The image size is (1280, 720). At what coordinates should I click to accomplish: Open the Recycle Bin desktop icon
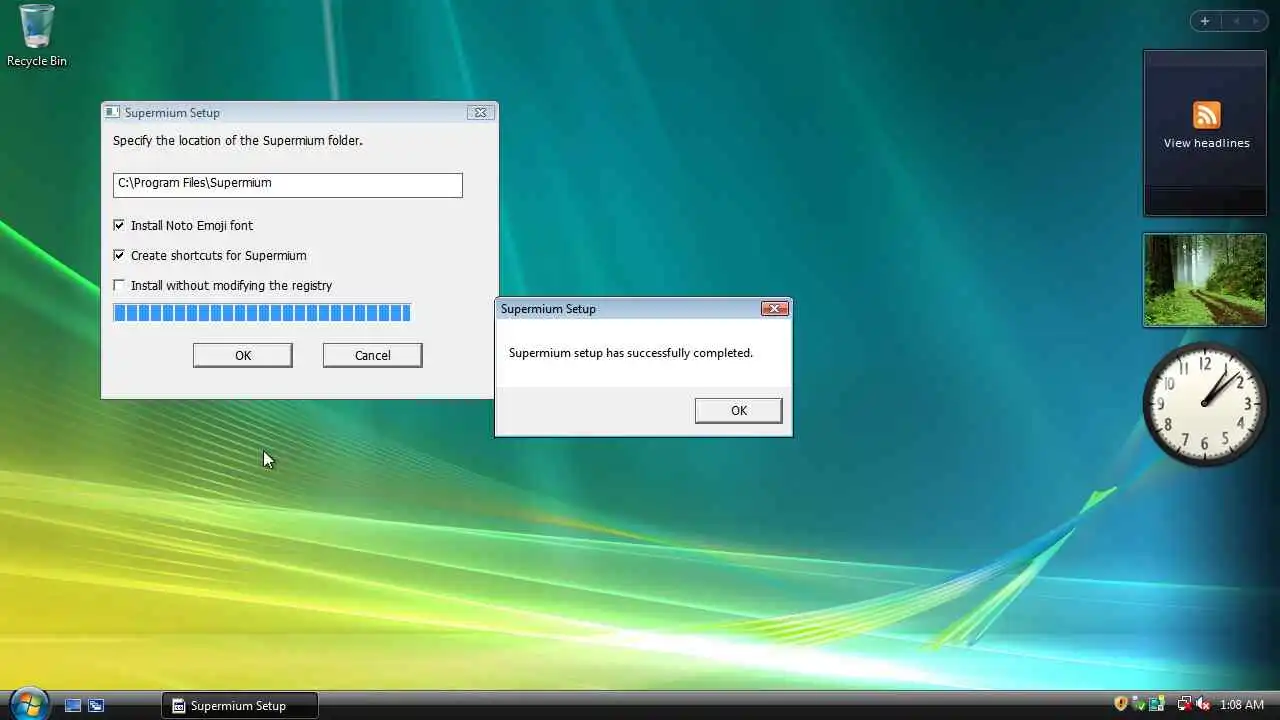[x=36, y=36]
